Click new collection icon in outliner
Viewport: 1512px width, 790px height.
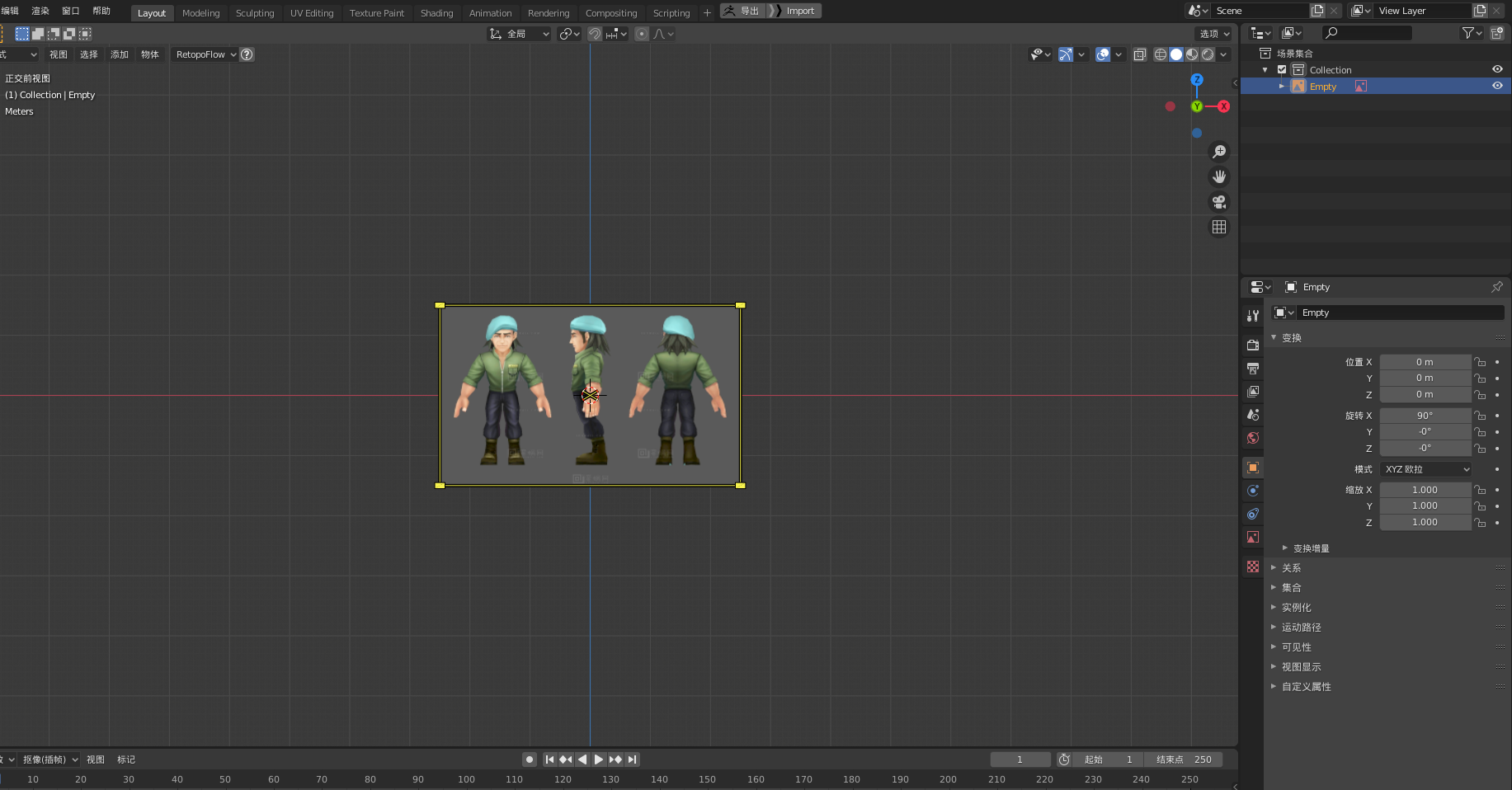pyautogui.click(x=1497, y=33)
